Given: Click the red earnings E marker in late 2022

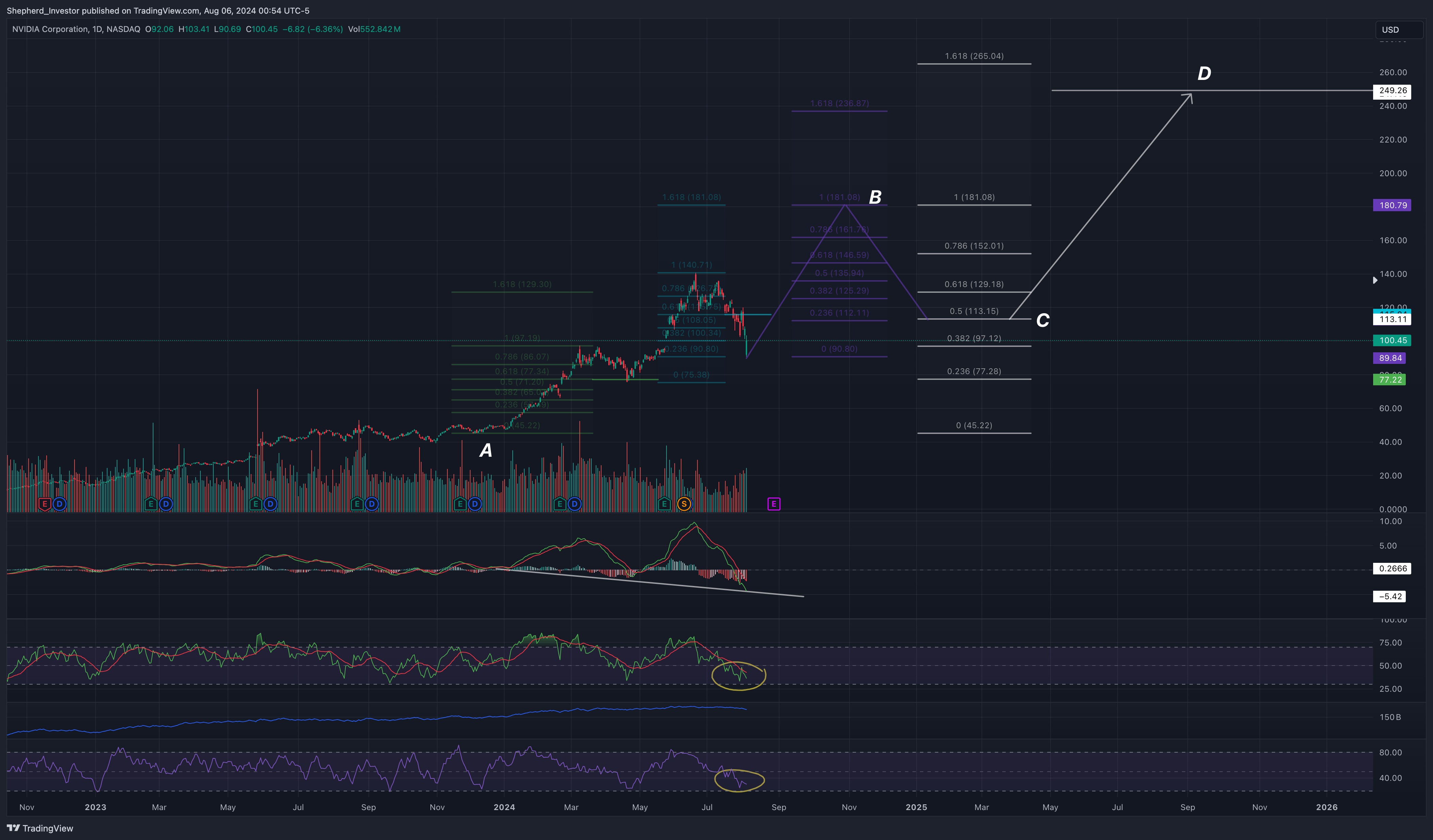Looking at the screenshot, I should (x=44, y=504).
